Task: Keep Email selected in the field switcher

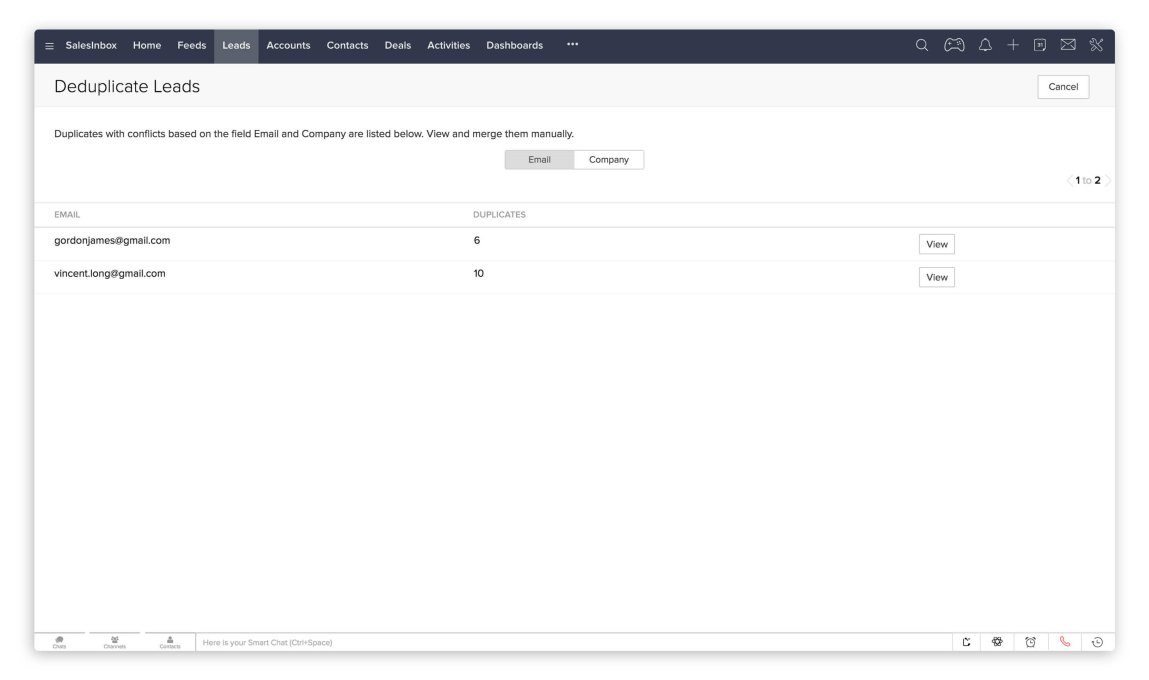Action: pyautogui.click(x=539, y=159)
